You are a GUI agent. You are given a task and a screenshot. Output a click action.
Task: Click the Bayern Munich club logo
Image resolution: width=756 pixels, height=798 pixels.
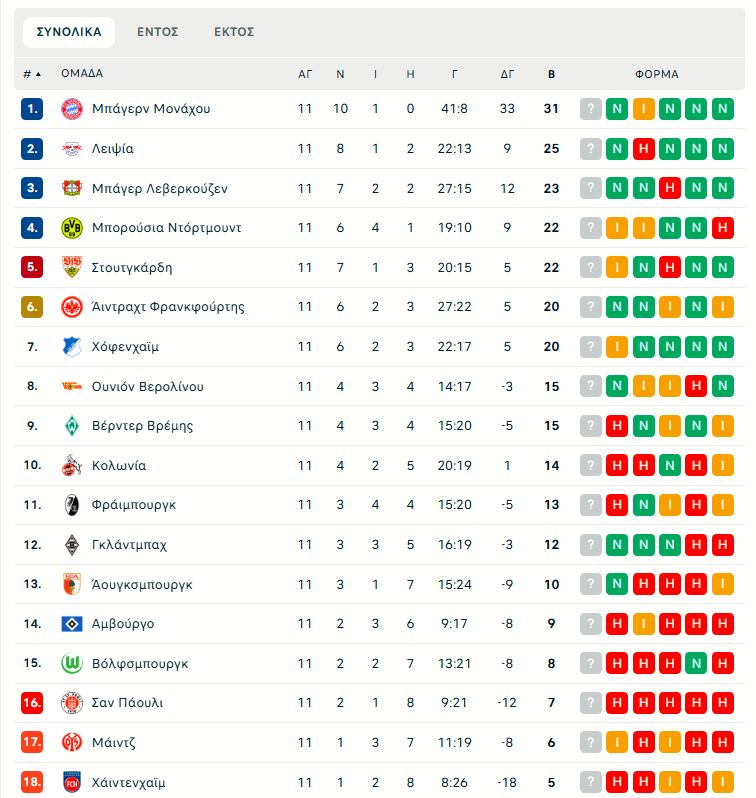point(71,108)
